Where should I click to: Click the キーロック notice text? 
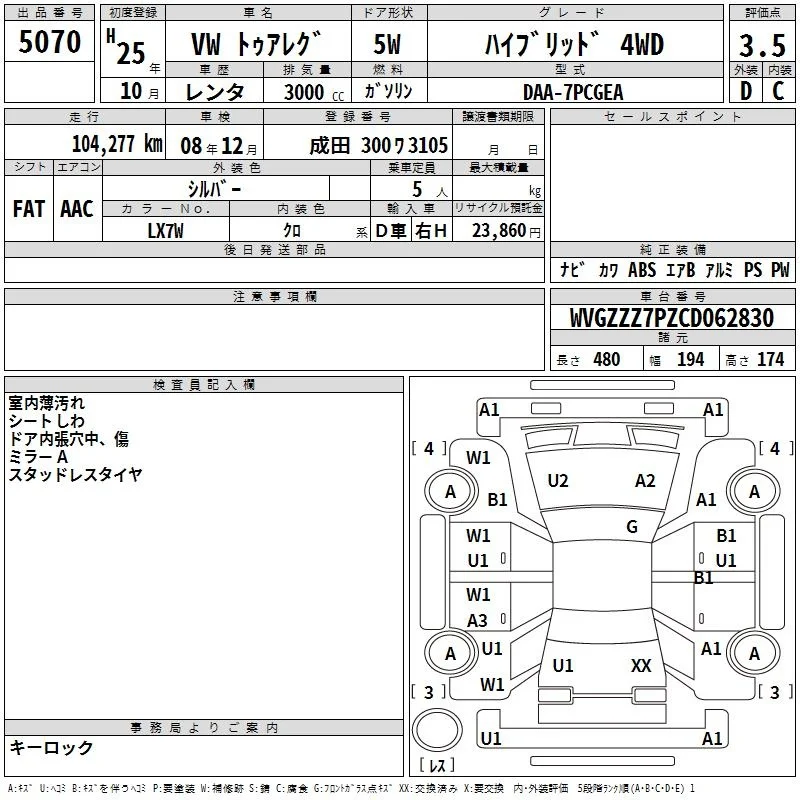tap(51, 747)
